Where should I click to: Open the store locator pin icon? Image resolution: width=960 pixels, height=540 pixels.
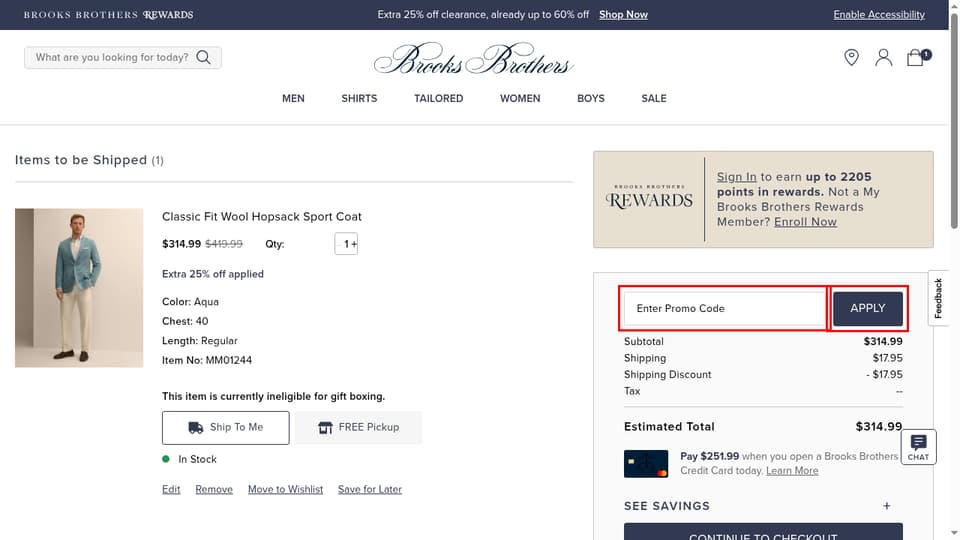point(851,58)
